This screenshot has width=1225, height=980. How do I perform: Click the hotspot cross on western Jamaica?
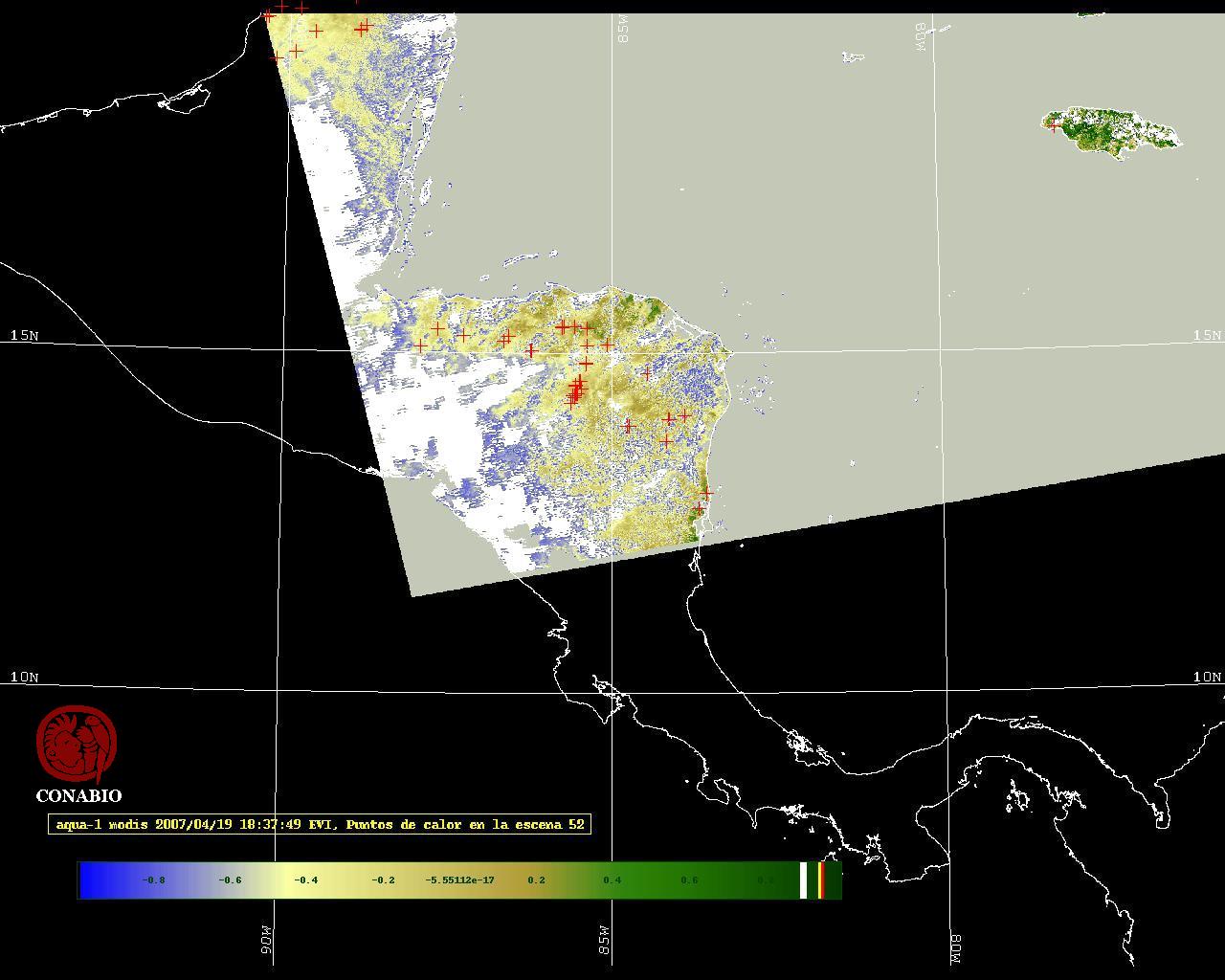tap(1055, 124)
